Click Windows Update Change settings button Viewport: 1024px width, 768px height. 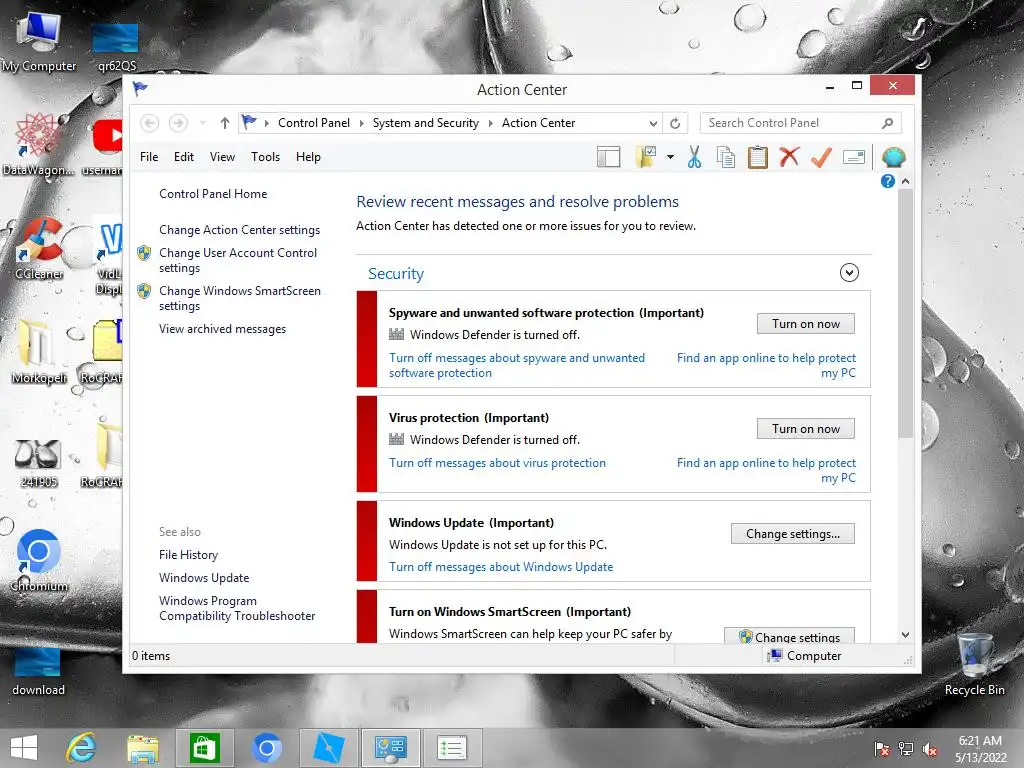(x=793, y=534)
